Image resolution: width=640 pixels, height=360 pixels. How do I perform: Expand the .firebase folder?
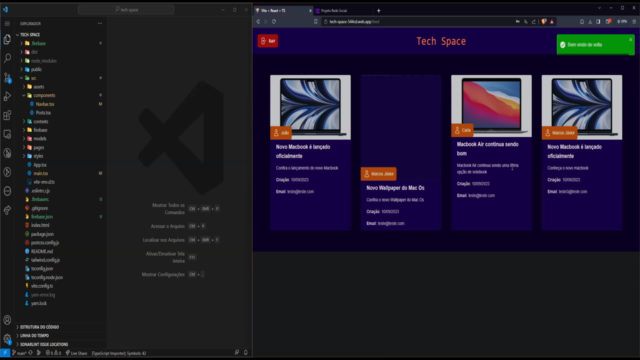tap(38, 43)
